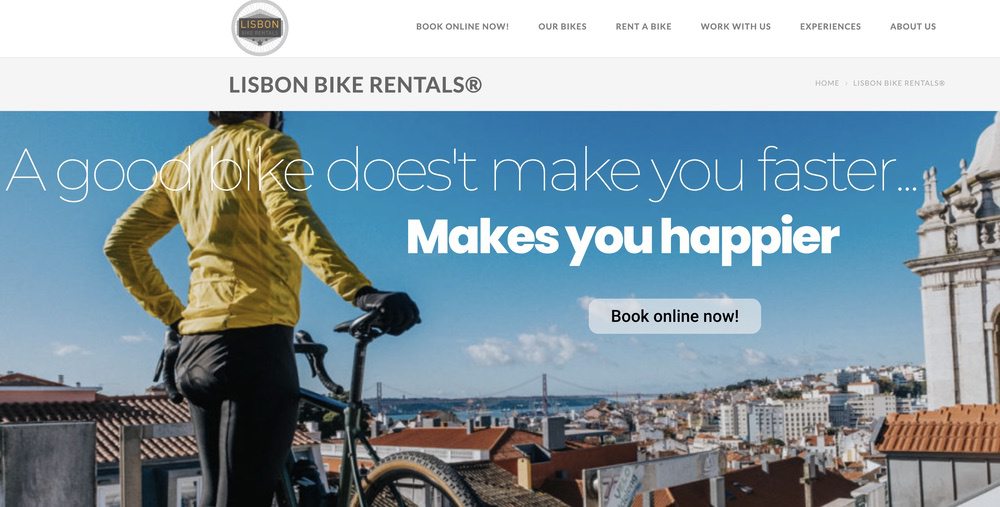The height and width of the screenshot is (507, 1000).
Task: Visit the About Us page
Action: pos(913,27)
